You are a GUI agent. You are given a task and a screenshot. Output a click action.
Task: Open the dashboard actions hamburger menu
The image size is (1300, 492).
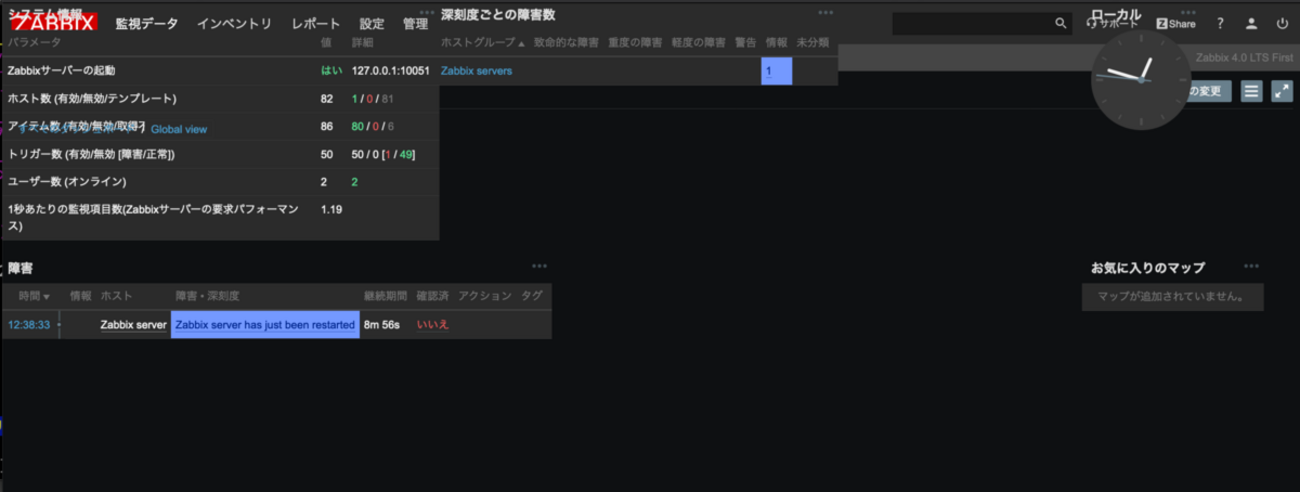pos(1251,91)
